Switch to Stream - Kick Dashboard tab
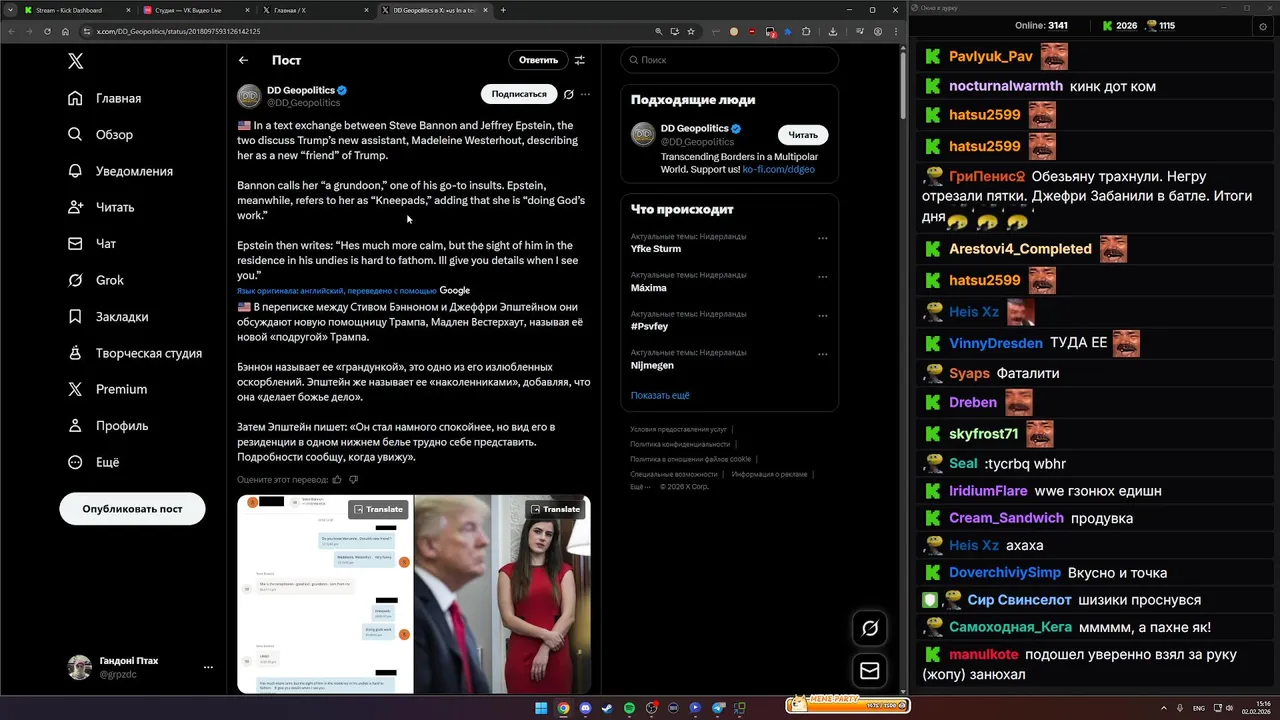The image size is (1280, 720). [76, 10]
